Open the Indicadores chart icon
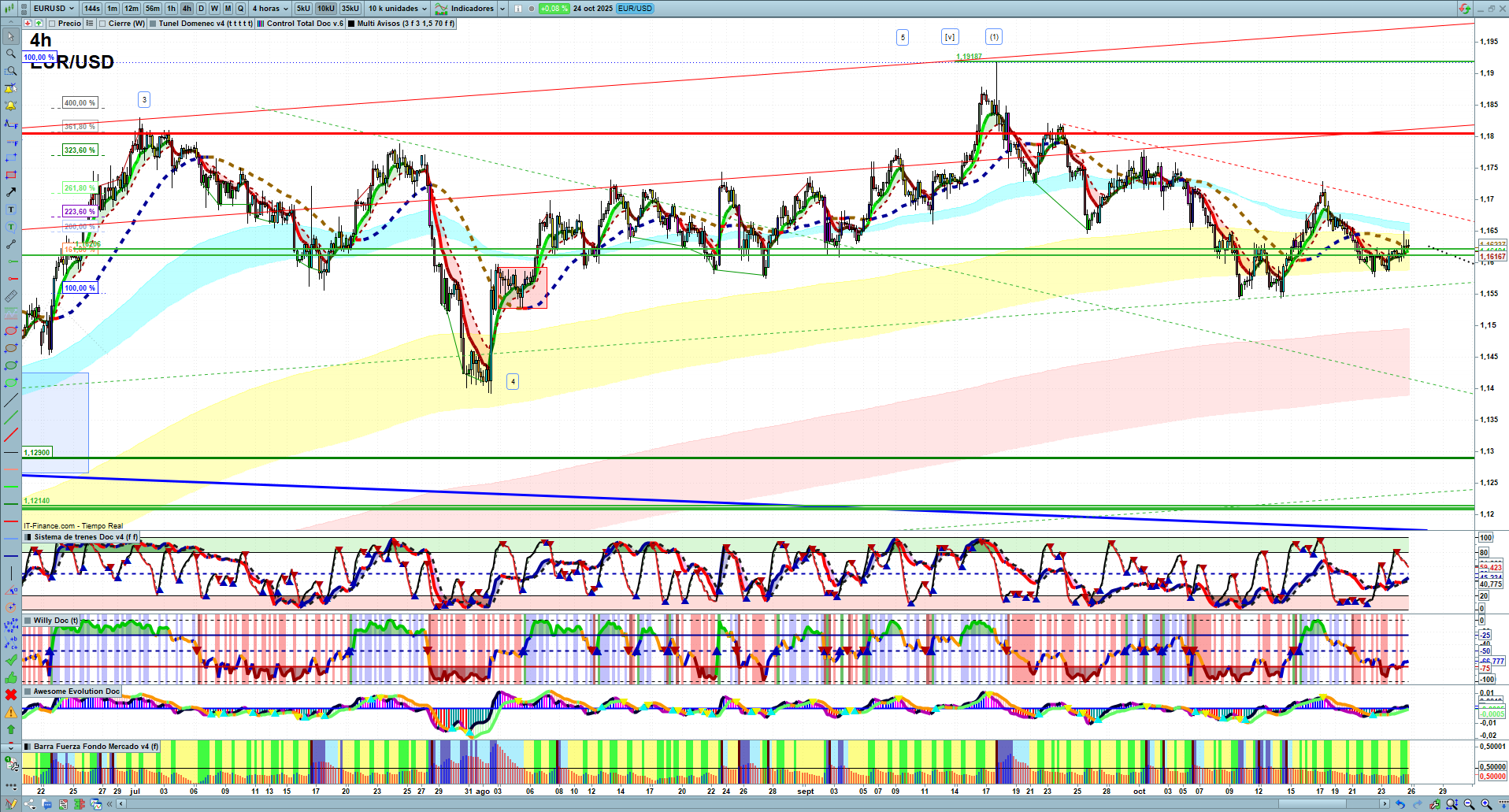The image size is (1509, 812). pyautogui.click(x=442, y=9)
